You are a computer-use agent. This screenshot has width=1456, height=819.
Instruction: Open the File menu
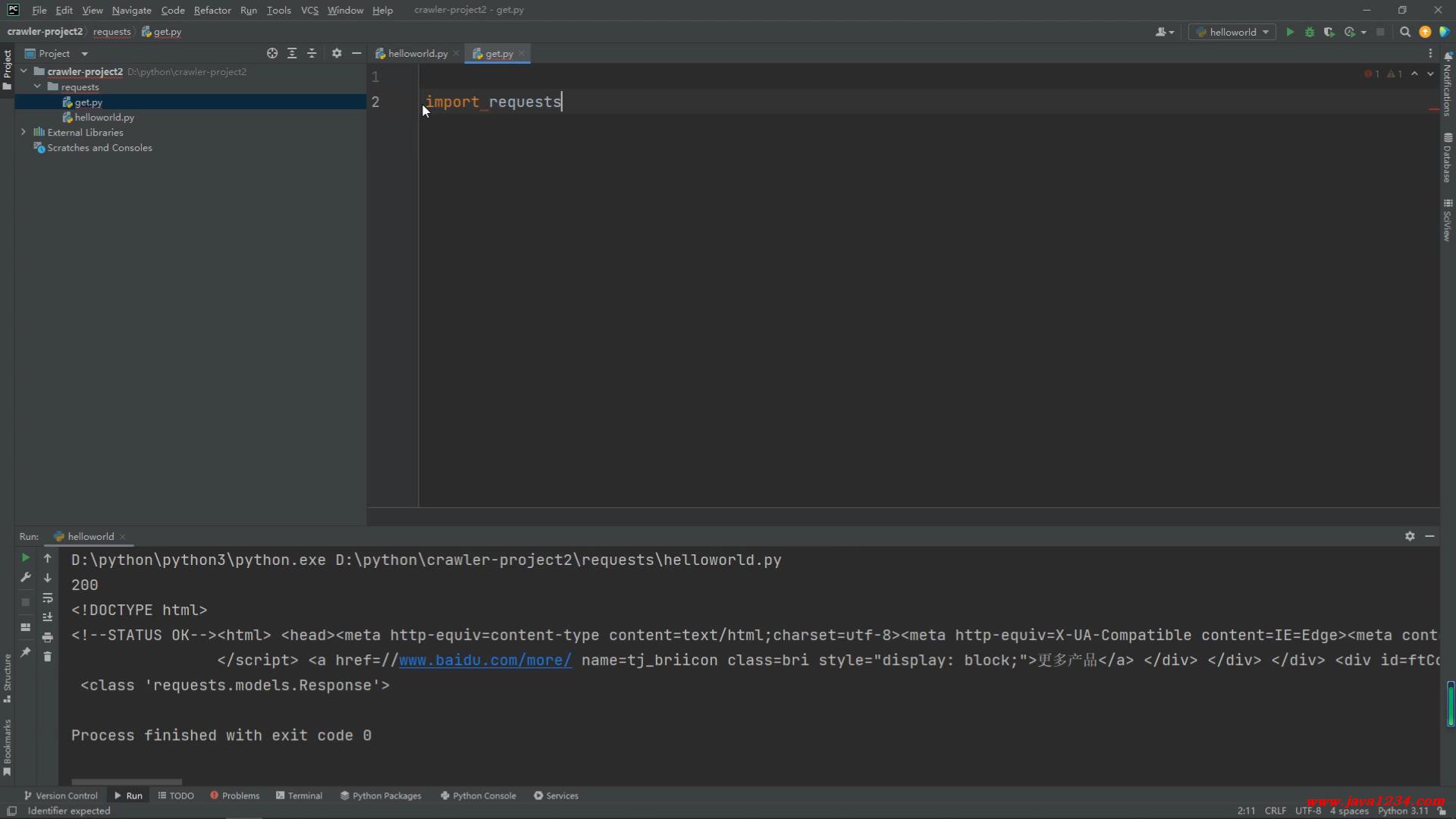(x=39, y=10)
